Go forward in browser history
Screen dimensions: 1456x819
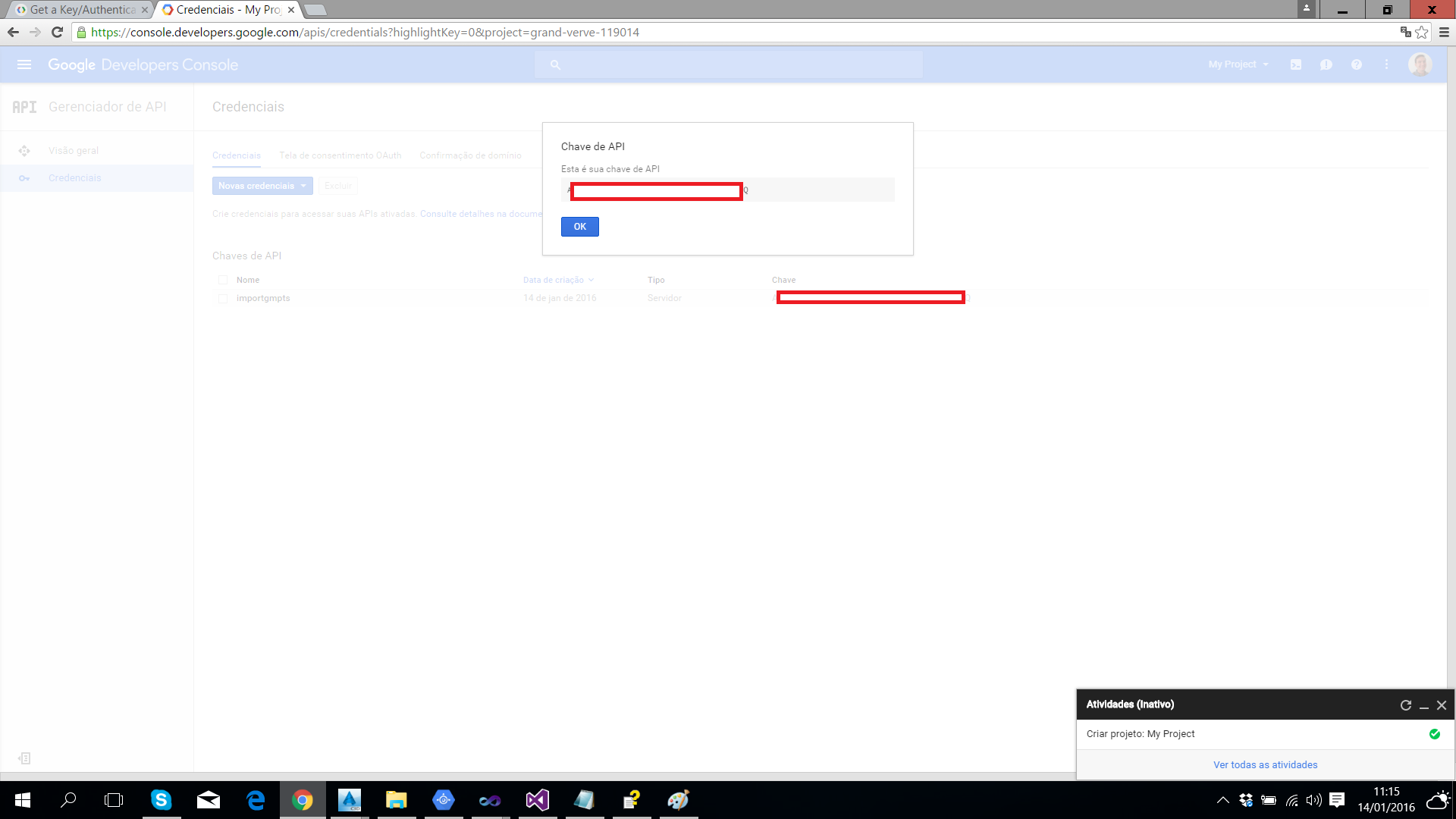[35, 32]
